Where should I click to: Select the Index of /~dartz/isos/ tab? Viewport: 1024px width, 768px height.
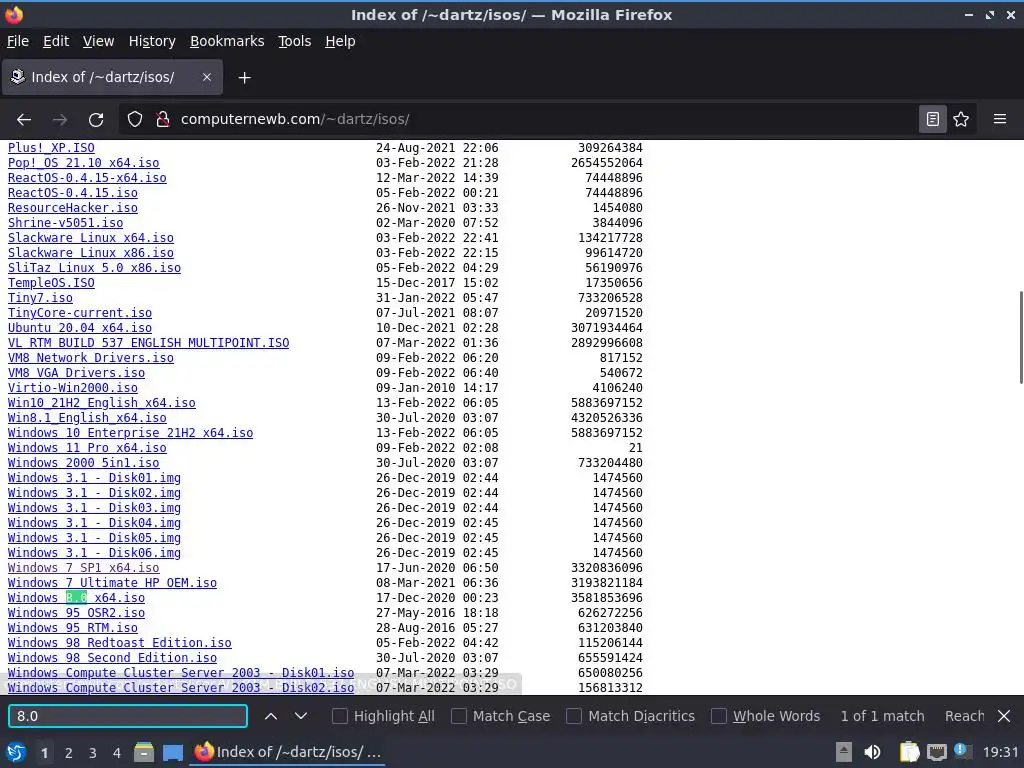(x=112, y=77)
